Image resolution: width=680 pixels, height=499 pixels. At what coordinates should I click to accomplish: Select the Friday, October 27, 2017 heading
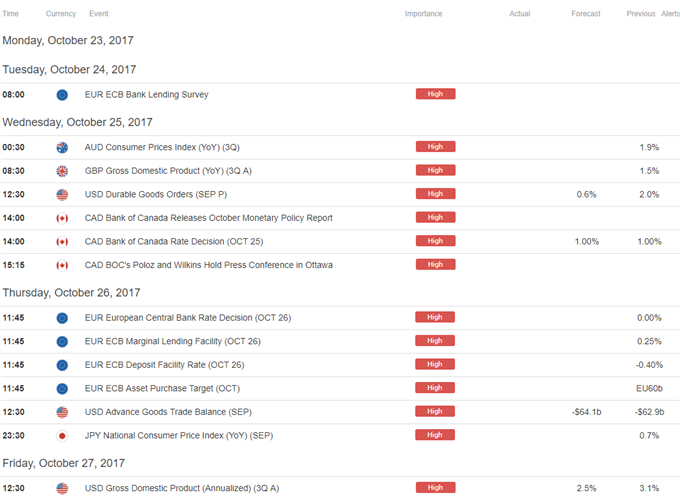pos(64,463)
